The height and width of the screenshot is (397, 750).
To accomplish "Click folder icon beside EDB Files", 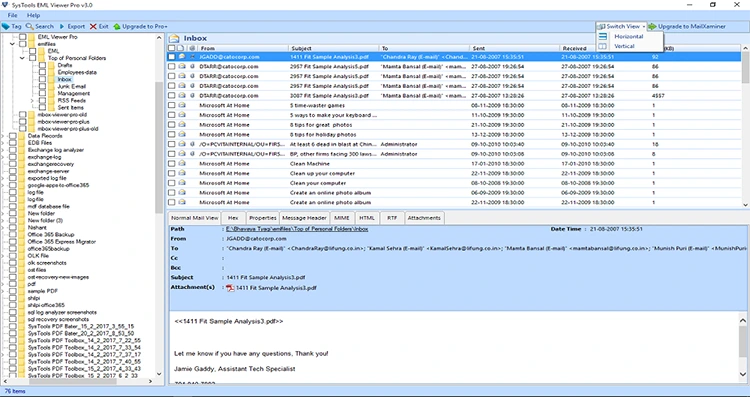I will click(21, 143).
